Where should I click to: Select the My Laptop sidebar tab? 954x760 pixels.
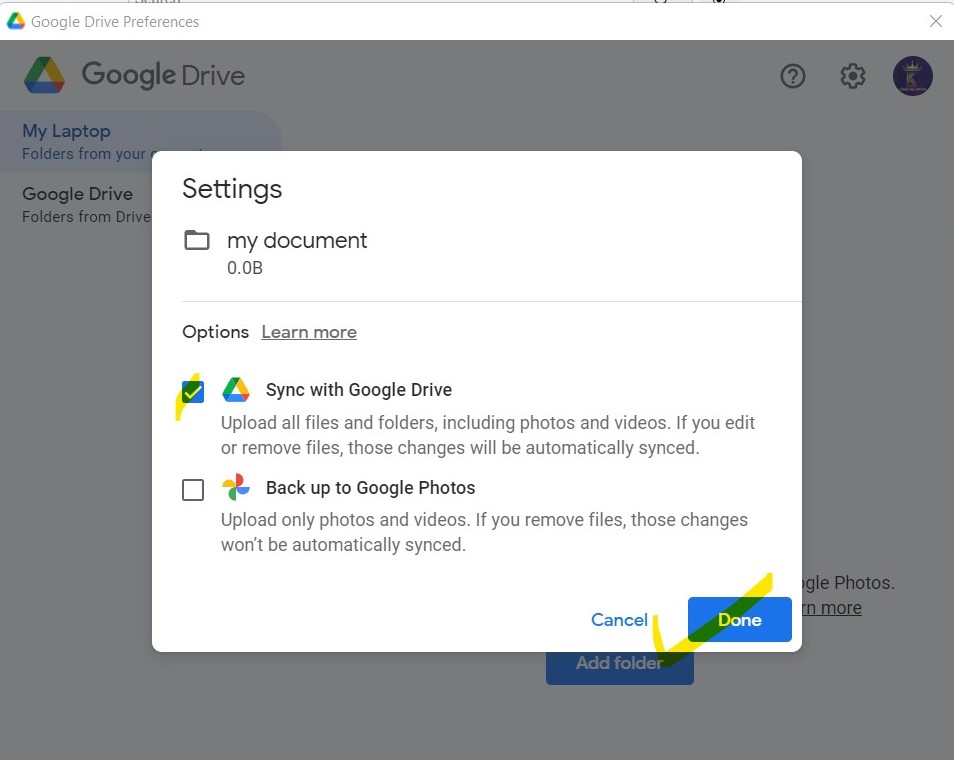(141, 141)
